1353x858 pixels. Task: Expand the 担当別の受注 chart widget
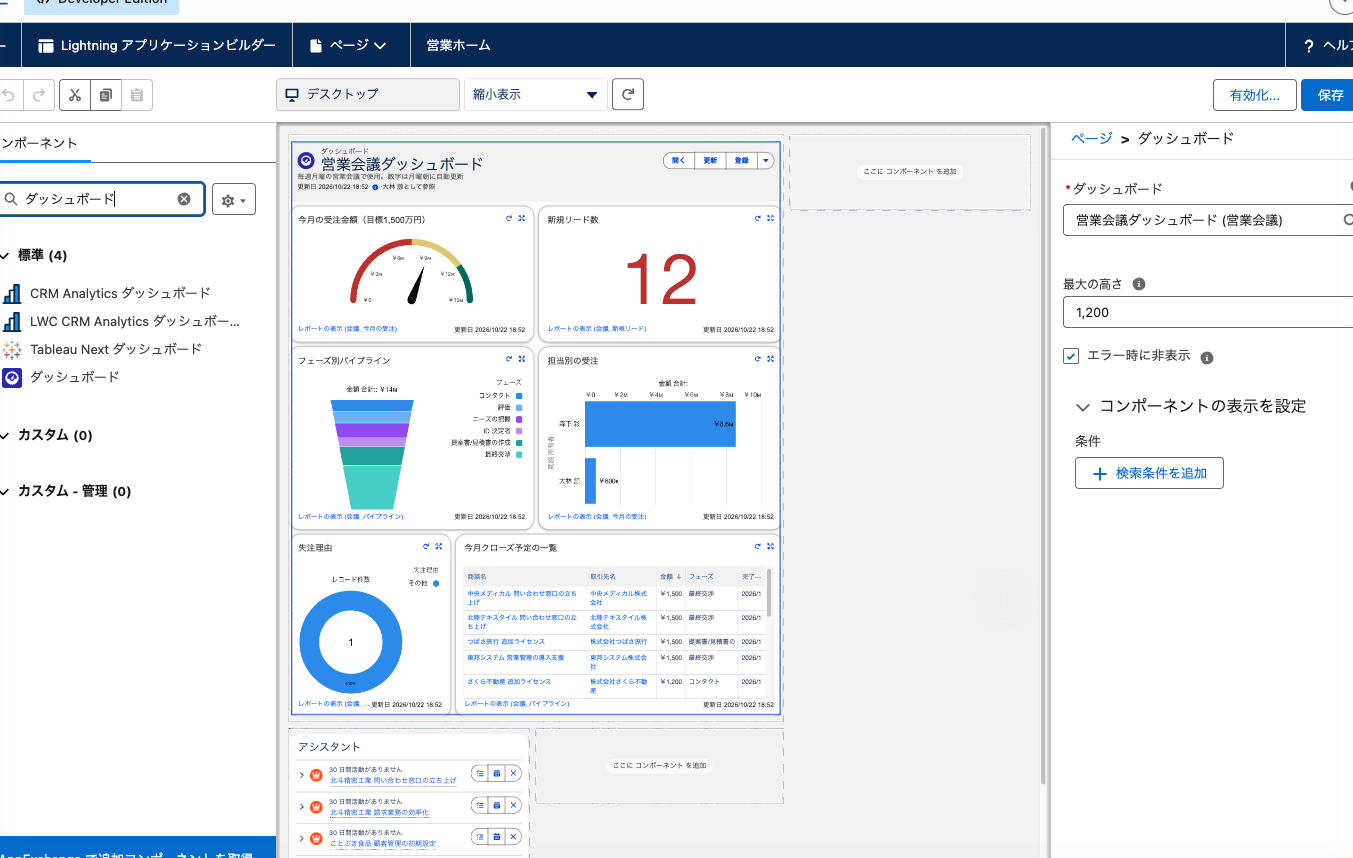(770, 359)
